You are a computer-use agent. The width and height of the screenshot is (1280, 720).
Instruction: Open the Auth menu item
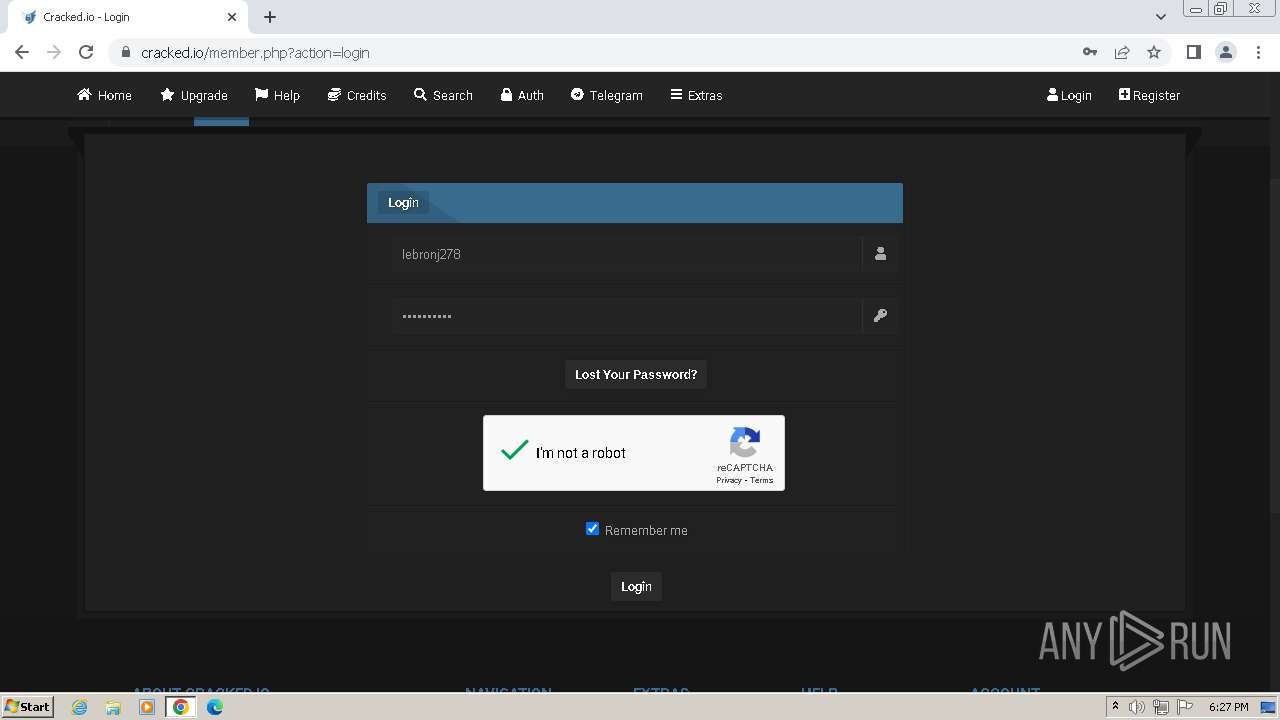tap(522, 95)
